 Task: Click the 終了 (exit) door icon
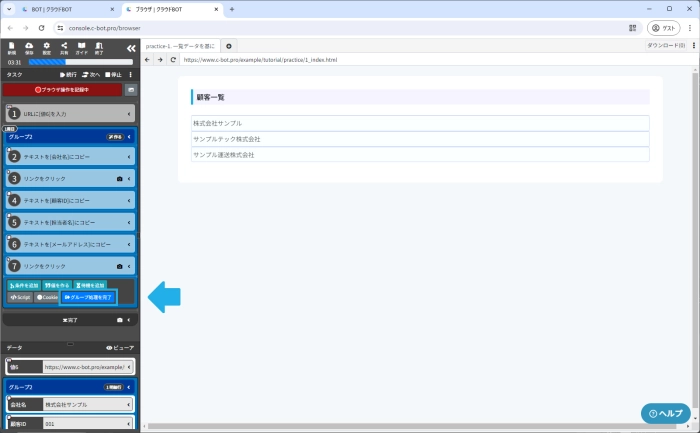coord(99,47)
